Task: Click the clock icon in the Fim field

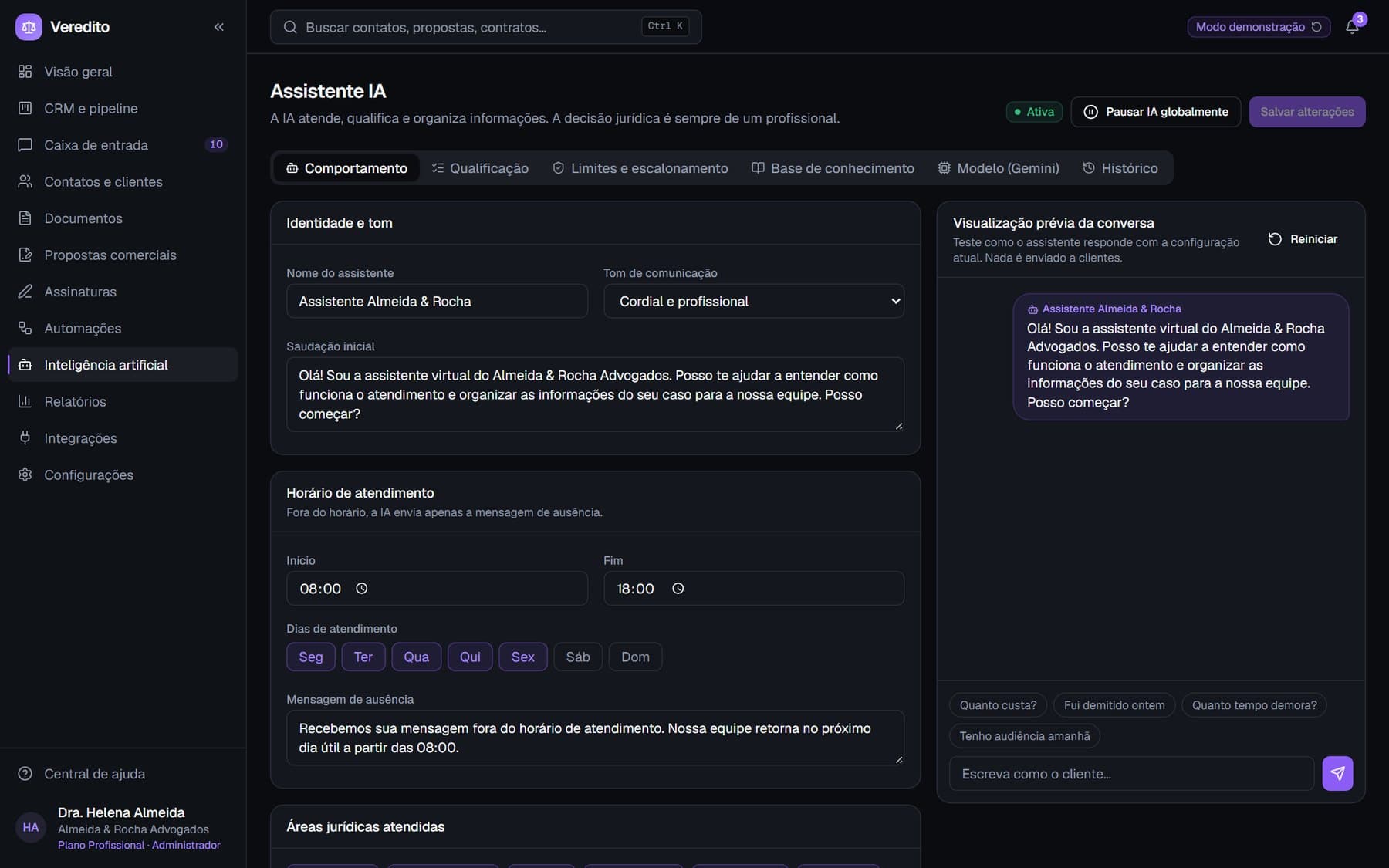Action: (x=678, y=589)
